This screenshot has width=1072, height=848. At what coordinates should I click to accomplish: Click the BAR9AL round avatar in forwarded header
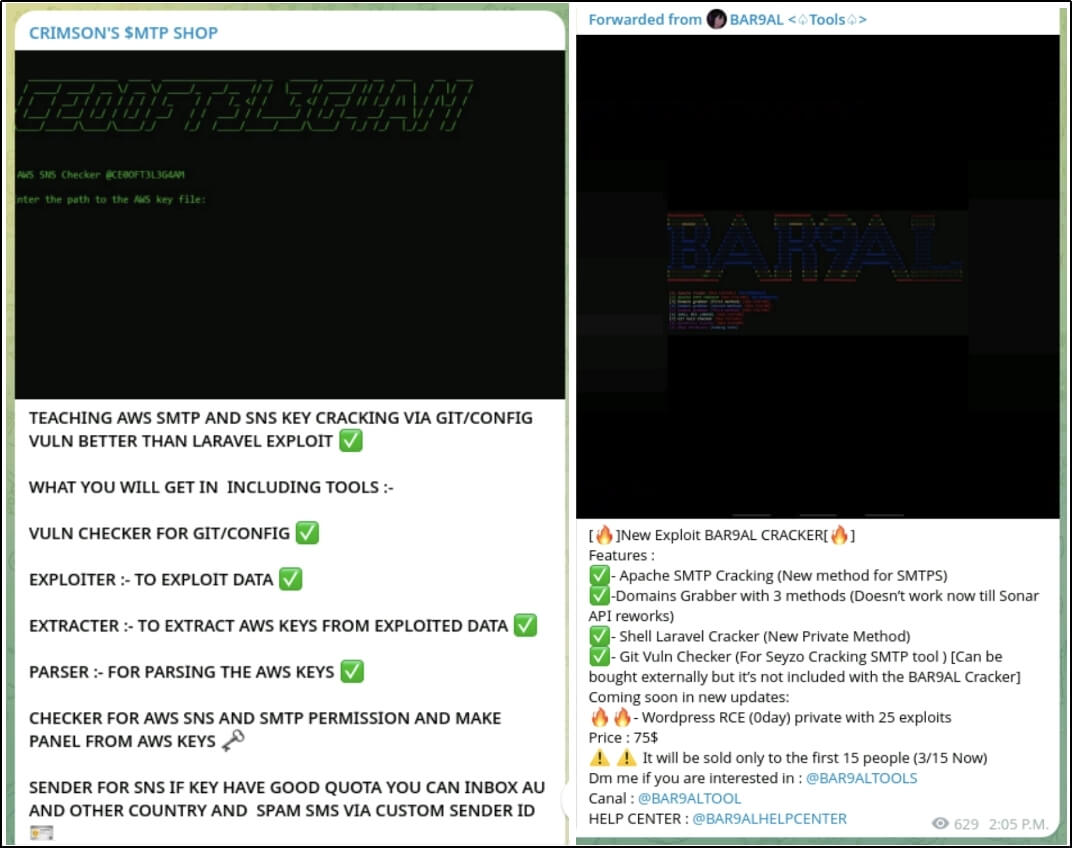tap(716, 19)
